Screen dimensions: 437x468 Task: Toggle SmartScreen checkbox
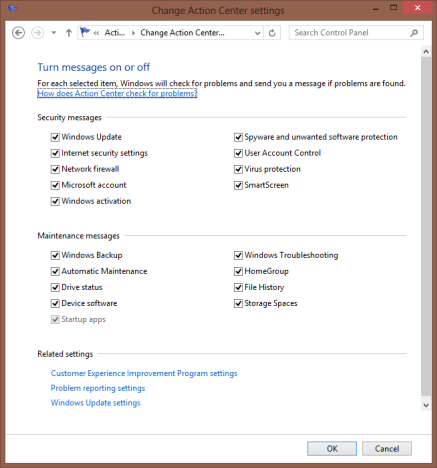(x=238, y=185)
